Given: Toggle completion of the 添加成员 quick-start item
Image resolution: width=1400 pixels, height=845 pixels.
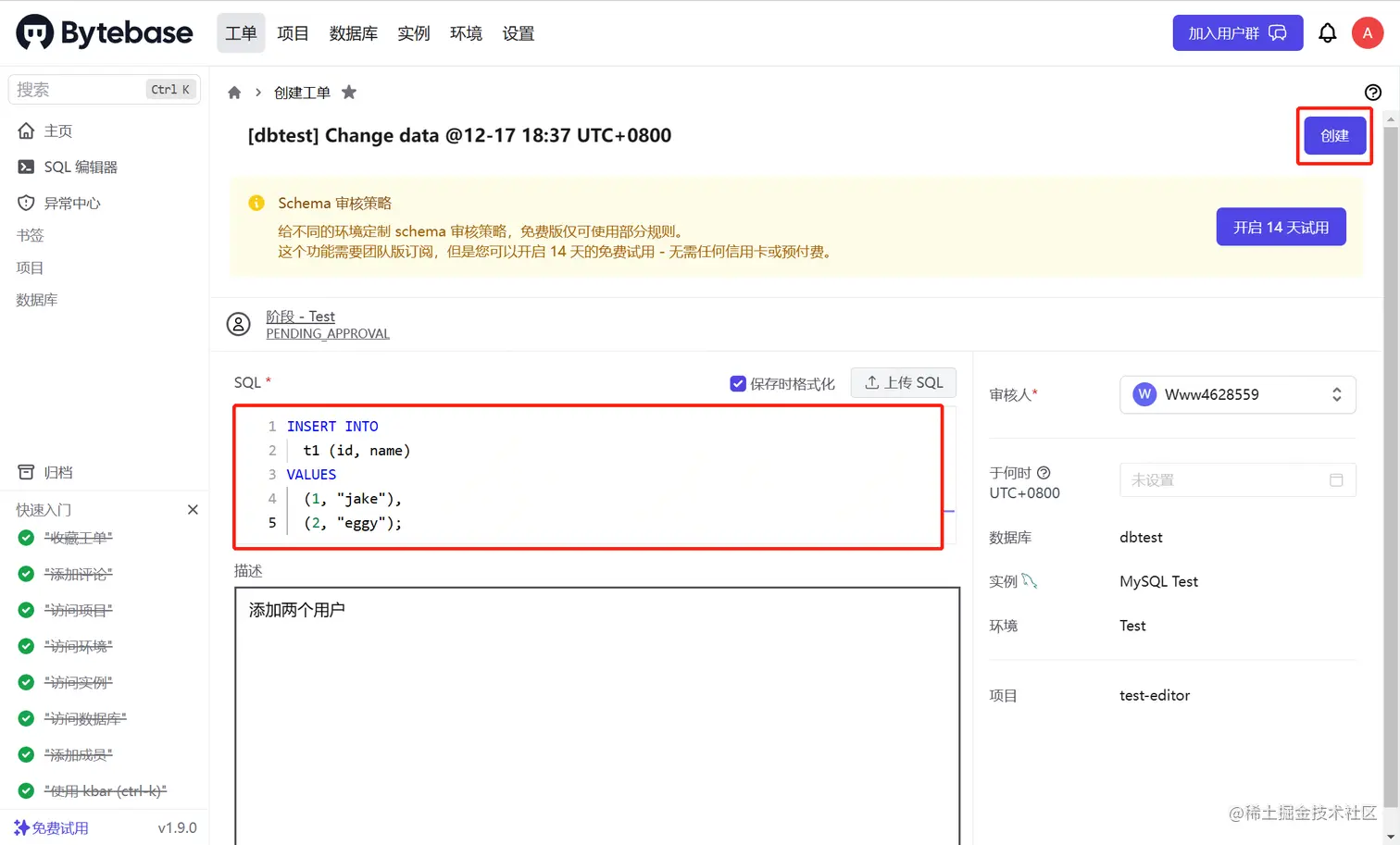Looking at the screenshot, I should click(25, 754).
